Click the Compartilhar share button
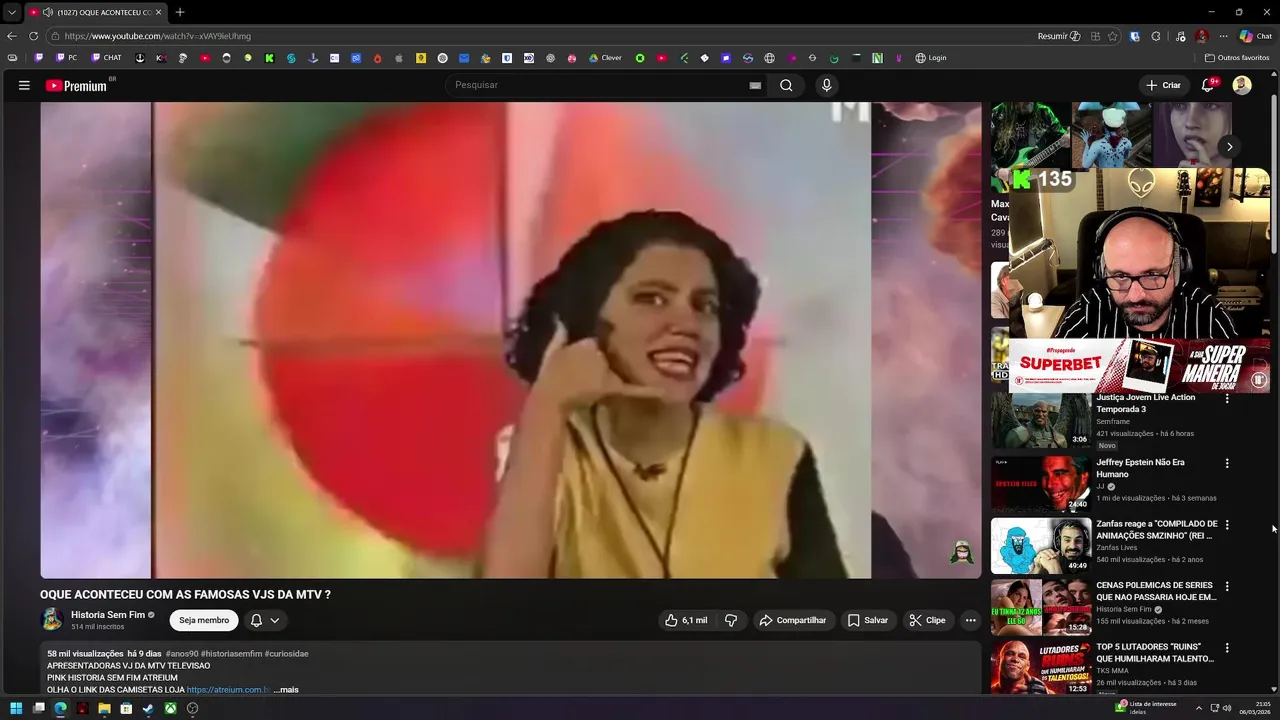The height and width of the screenshot is (720, 1280). point(793,620)
